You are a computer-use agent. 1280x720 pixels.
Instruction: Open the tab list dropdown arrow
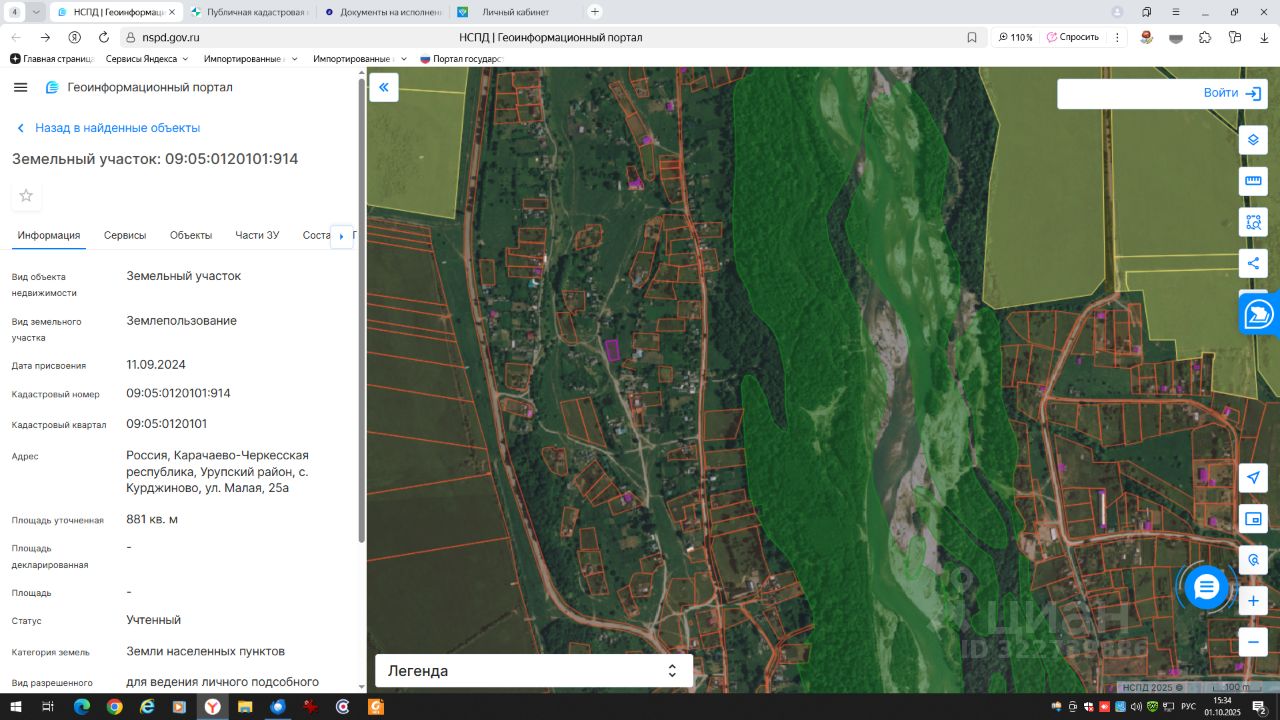pos(36,12)
